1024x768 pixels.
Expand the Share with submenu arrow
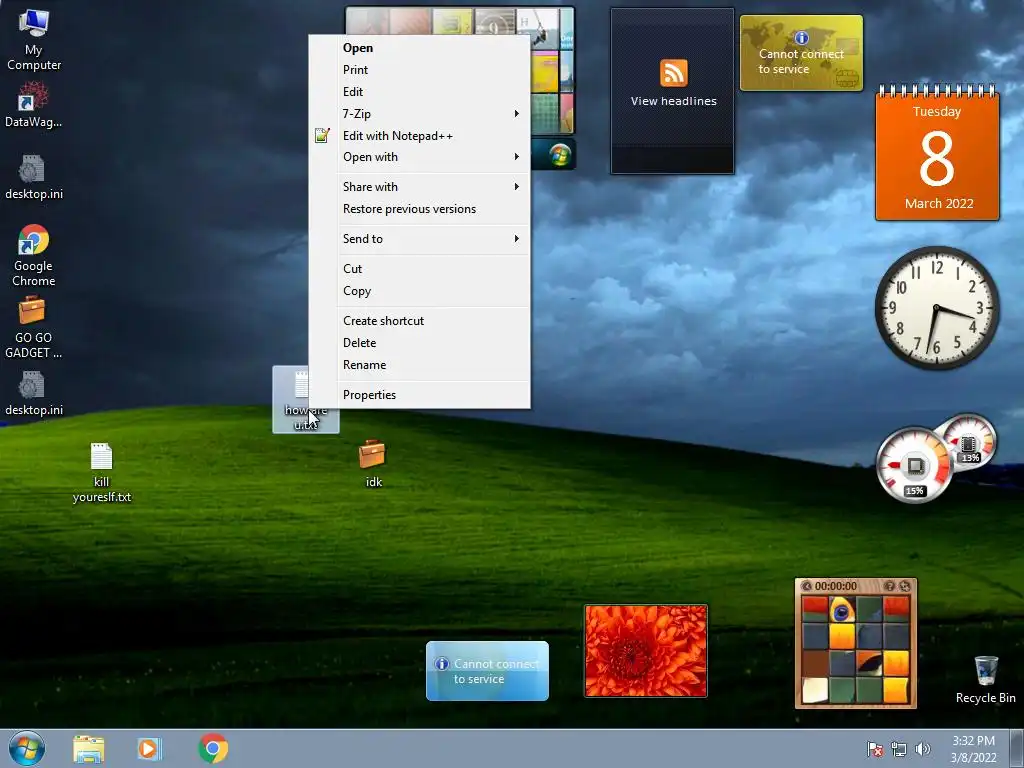pos(517,187)
